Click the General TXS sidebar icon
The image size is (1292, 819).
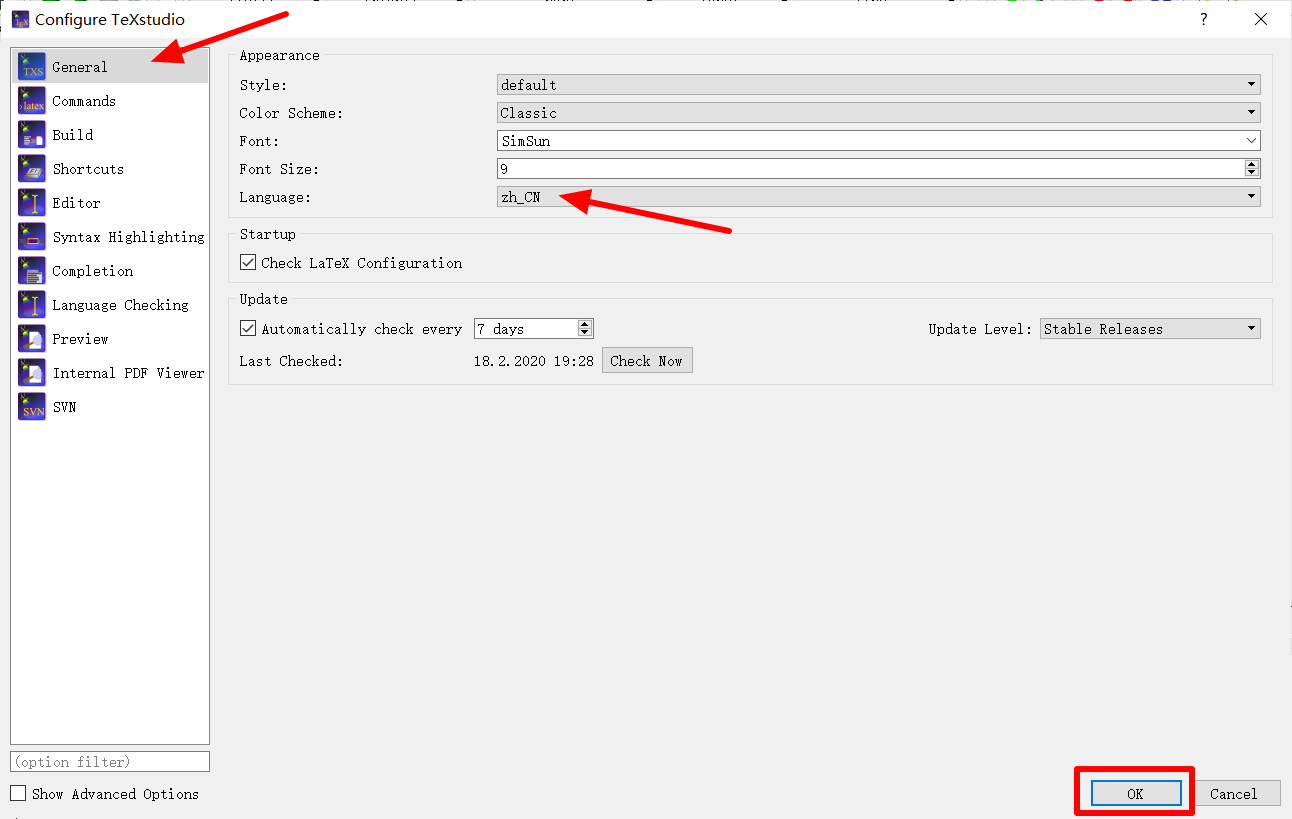32,67
